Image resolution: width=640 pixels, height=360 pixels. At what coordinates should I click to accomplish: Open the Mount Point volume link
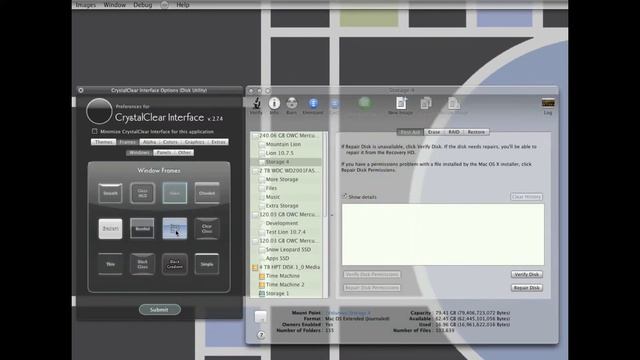coord(348,313)
